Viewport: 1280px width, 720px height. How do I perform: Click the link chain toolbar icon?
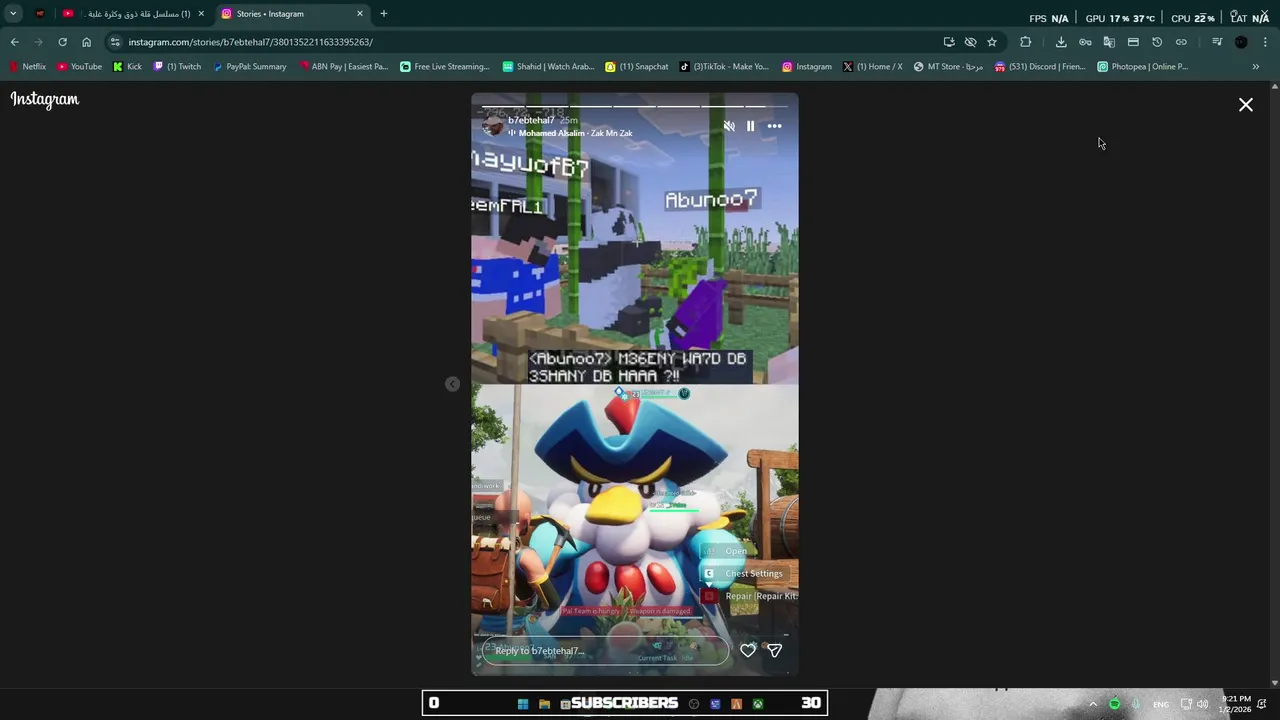1181,42
